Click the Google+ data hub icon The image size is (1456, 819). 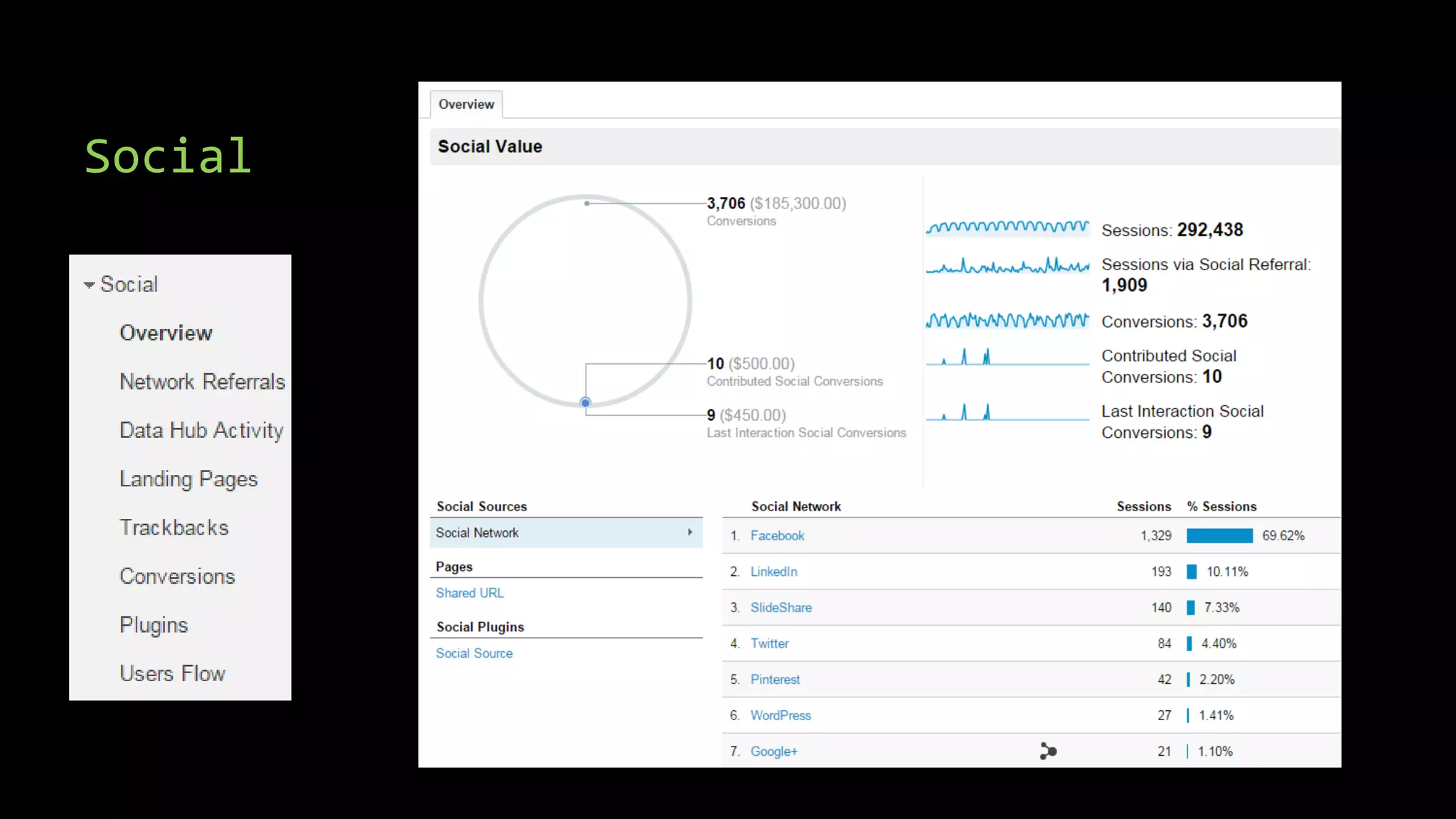[x=1048, y=751]
